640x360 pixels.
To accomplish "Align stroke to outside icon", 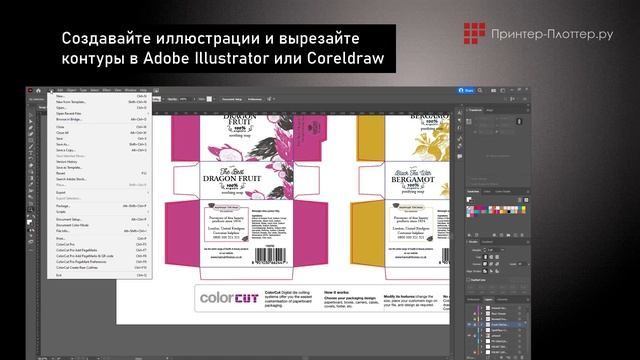I will pyautogui.click(x=497, y=271).
